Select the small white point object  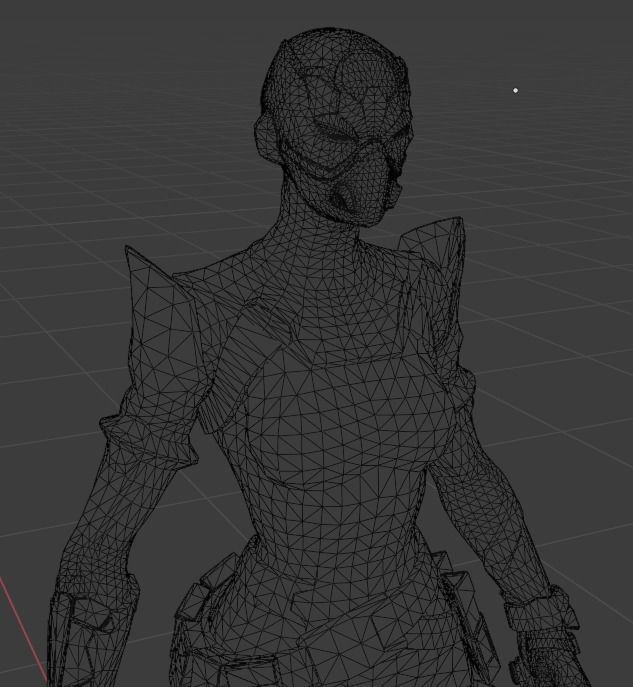[516, 90]
